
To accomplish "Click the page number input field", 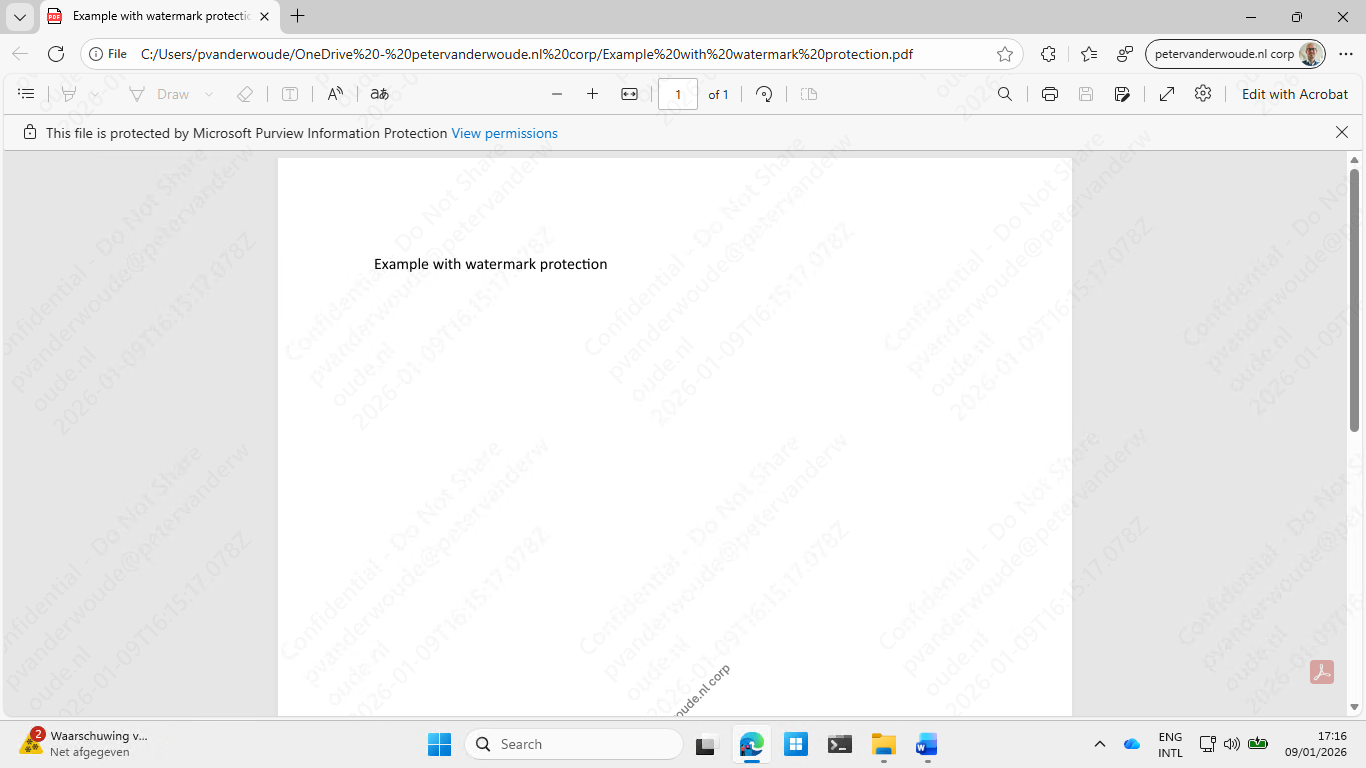I will coord(678,94).
